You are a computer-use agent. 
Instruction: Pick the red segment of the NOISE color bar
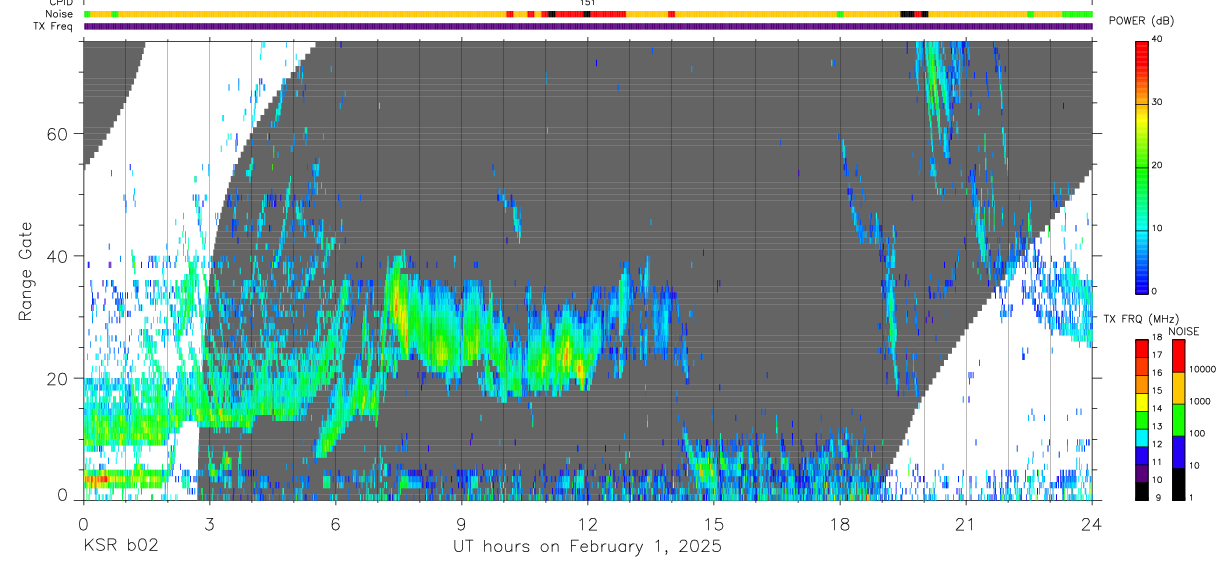(1178, 356)
